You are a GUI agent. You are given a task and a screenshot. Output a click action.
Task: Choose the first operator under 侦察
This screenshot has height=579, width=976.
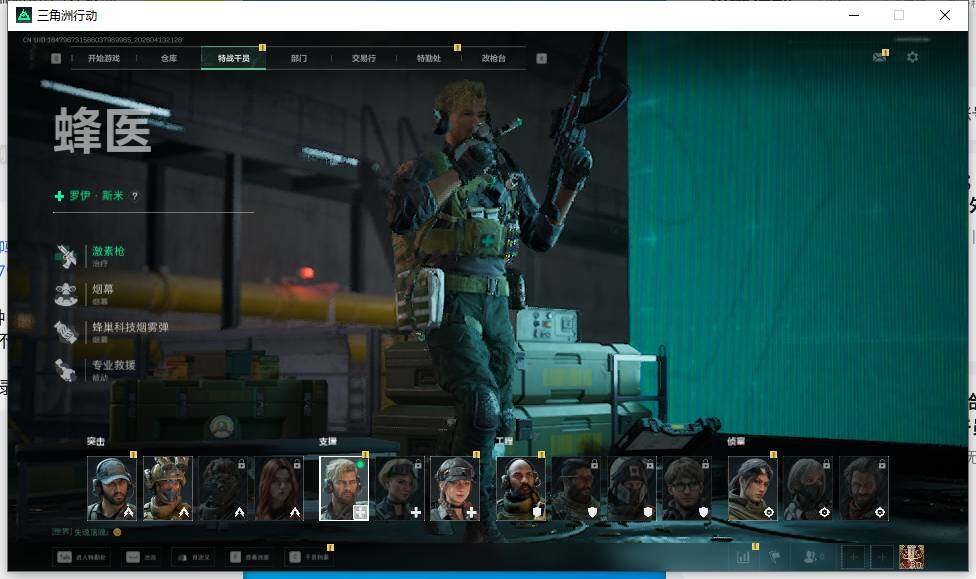pos(752,489)
